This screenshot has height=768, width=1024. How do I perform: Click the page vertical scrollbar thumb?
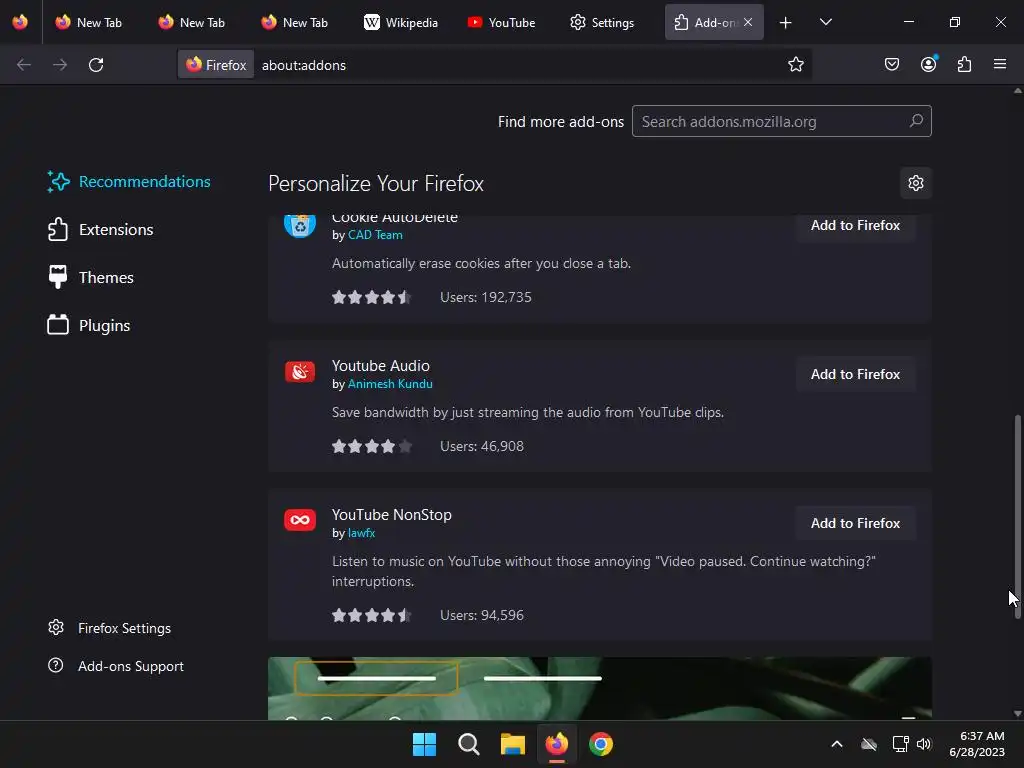pos(1017,516)
